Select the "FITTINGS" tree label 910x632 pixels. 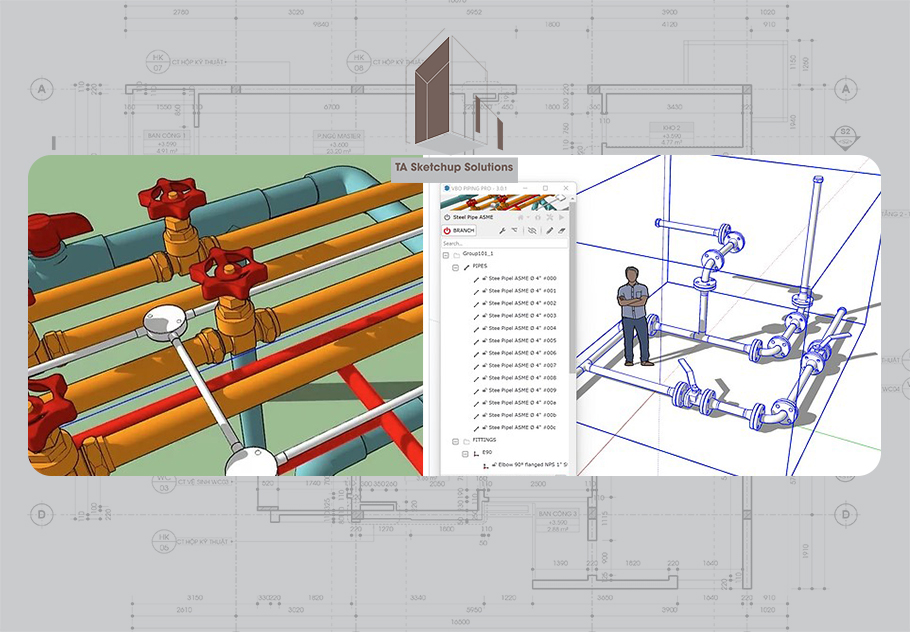tap(484, 440)
